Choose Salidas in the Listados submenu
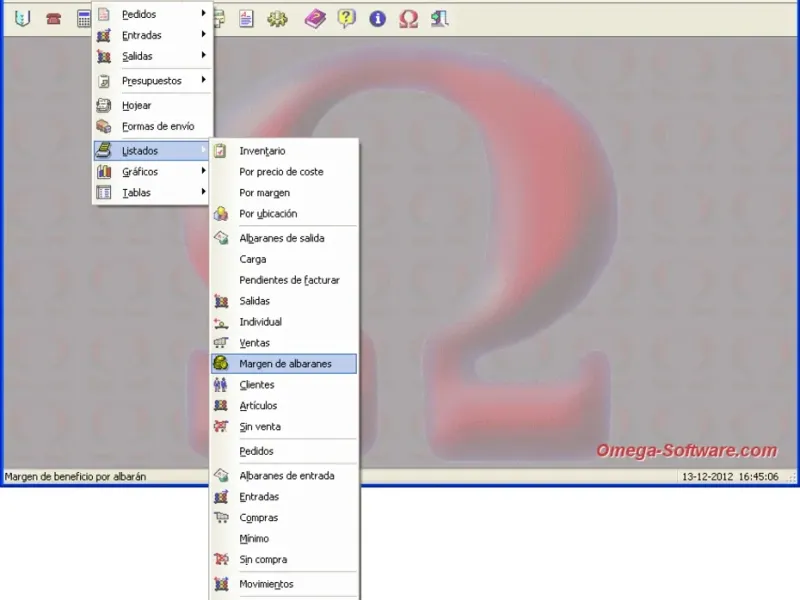 [284, 301]
